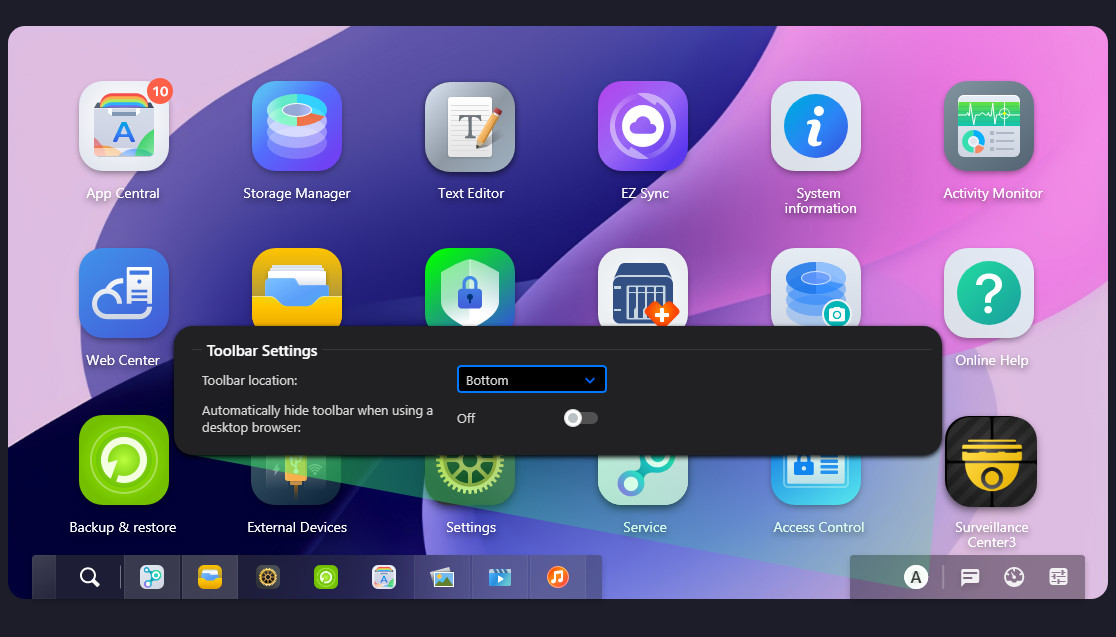Screen dimensions: 1116x637
Task: Open the preferences sliders icon in the toolbar
Action: click(1058, 577)
